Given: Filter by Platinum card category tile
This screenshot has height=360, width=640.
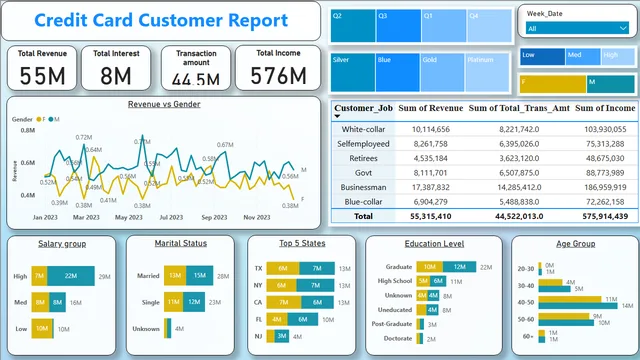Looking at the screenshot, I should pyautogui.click(x=487, y=72).
